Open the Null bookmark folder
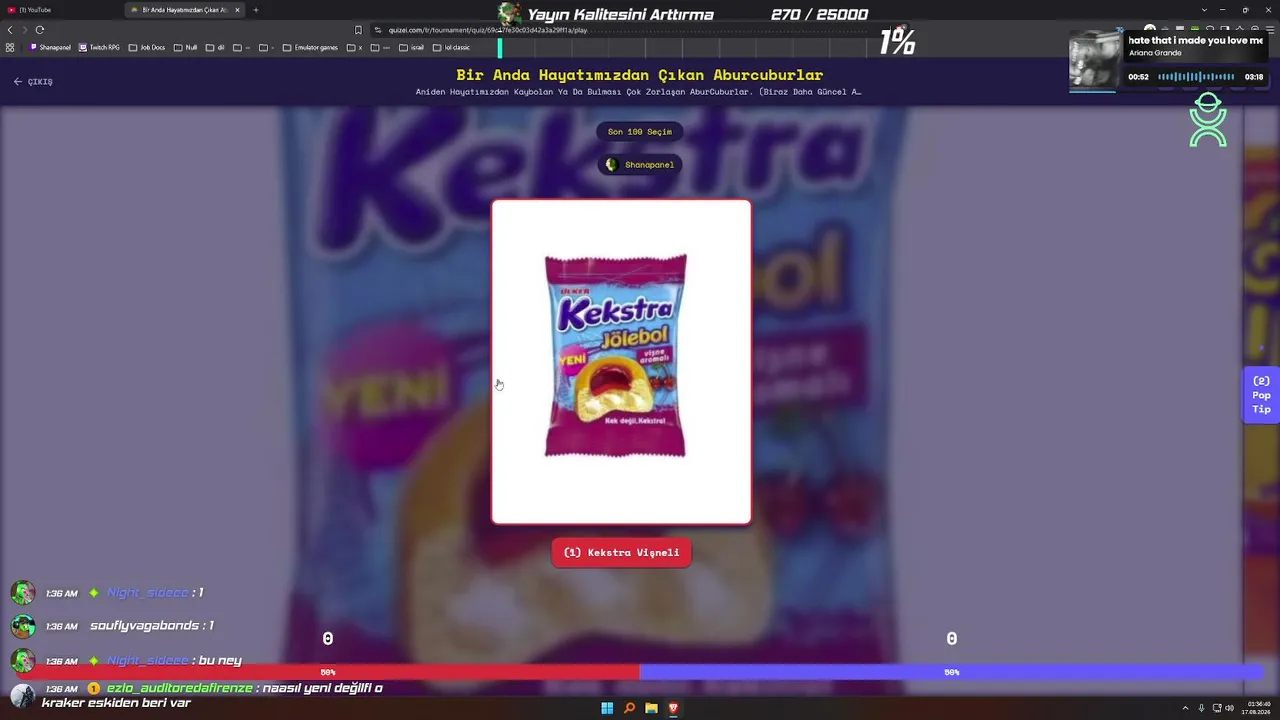Viewport: 1280px width, 720px height. point(186,47)
